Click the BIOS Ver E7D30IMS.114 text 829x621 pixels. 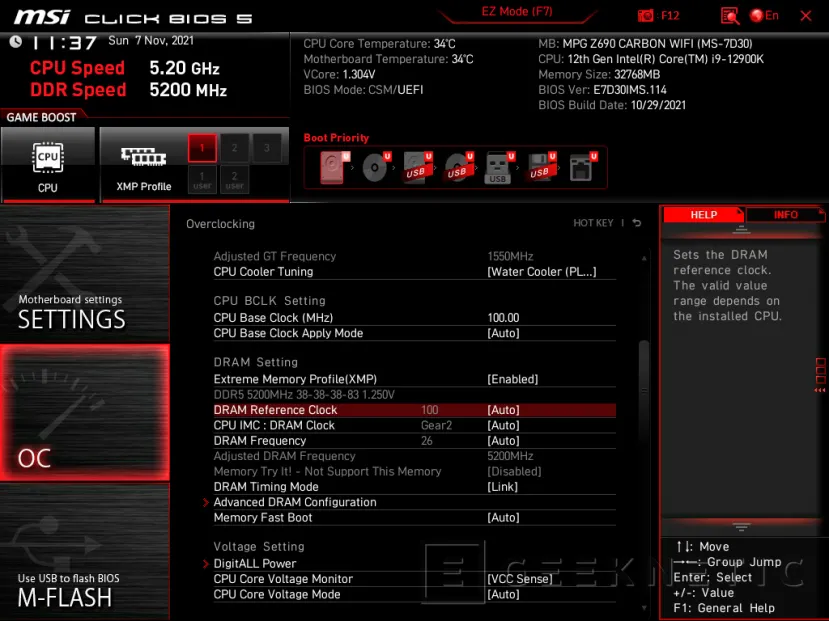[602, 90]
